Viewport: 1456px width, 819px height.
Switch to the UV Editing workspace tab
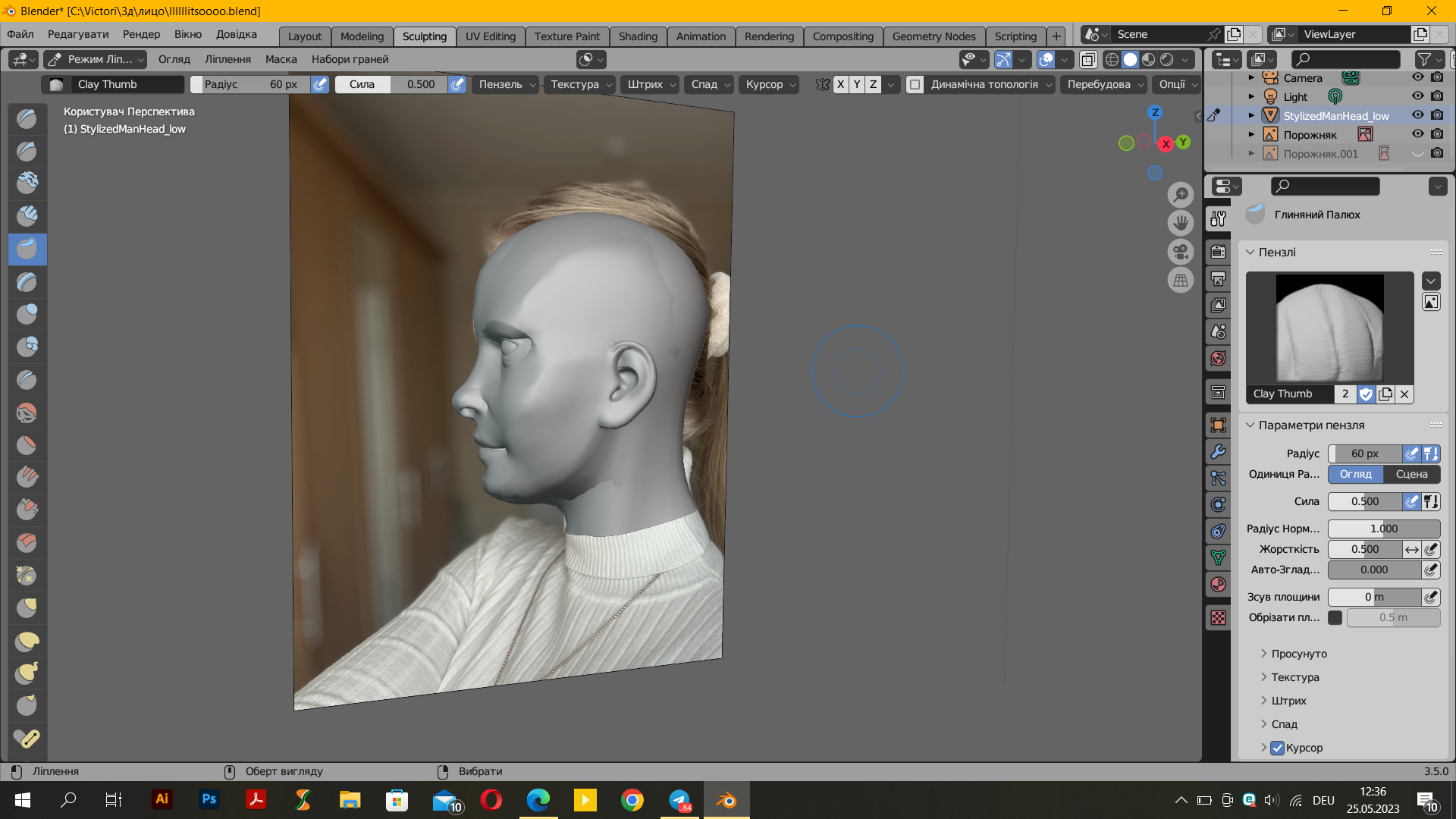click(490, 36)
